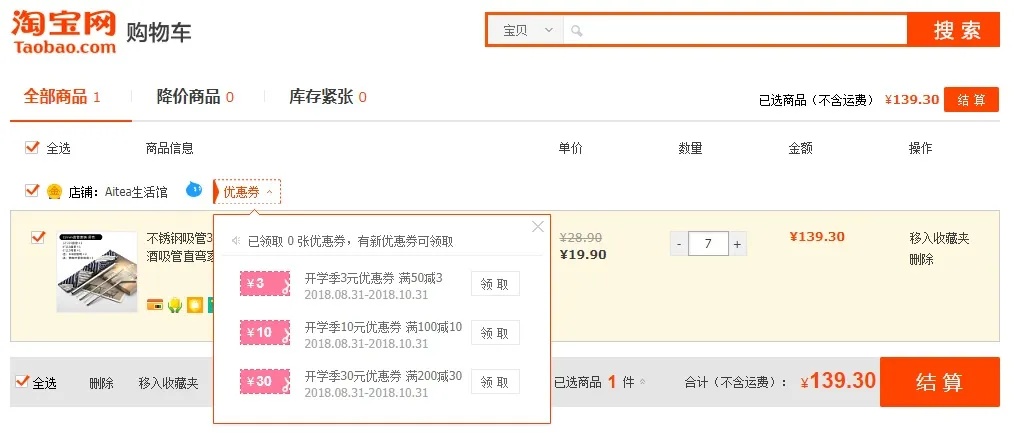
Task: Open Wangwang chat with the seller
Action: coord(194,189)
